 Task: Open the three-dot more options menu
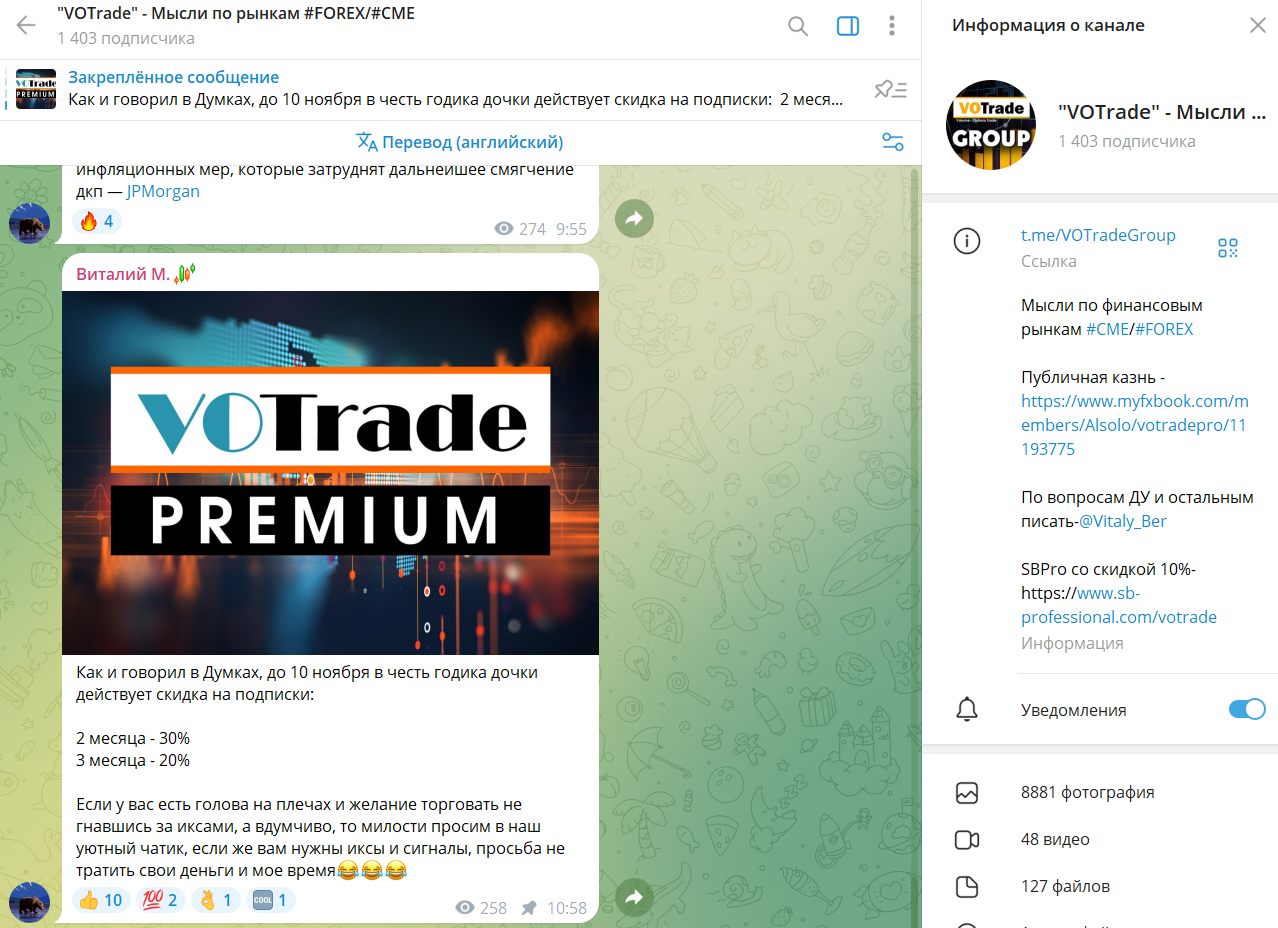click(892, 26)
